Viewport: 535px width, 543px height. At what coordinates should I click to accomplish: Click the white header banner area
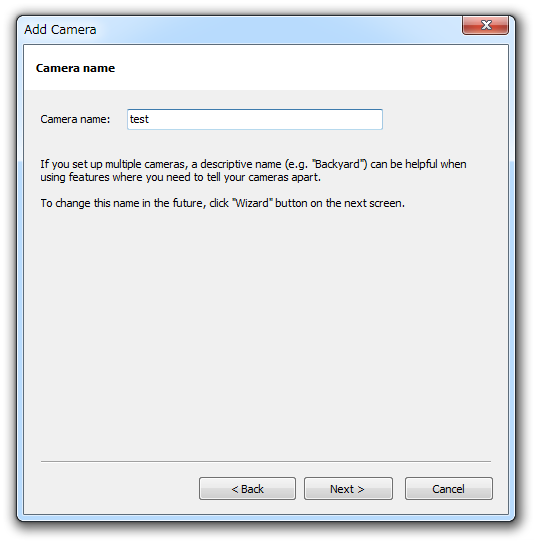pos(266,68)
